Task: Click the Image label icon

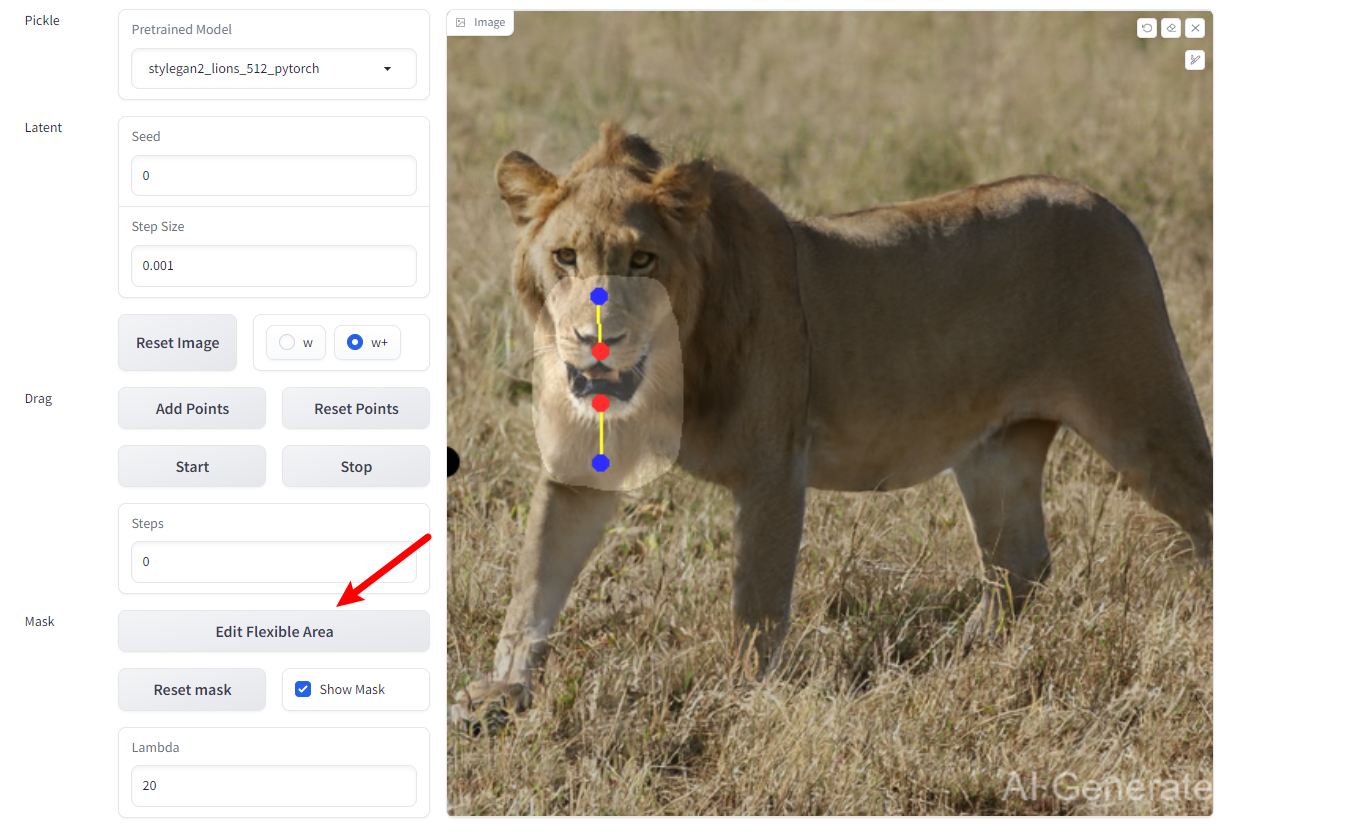Action: point(460,22)
